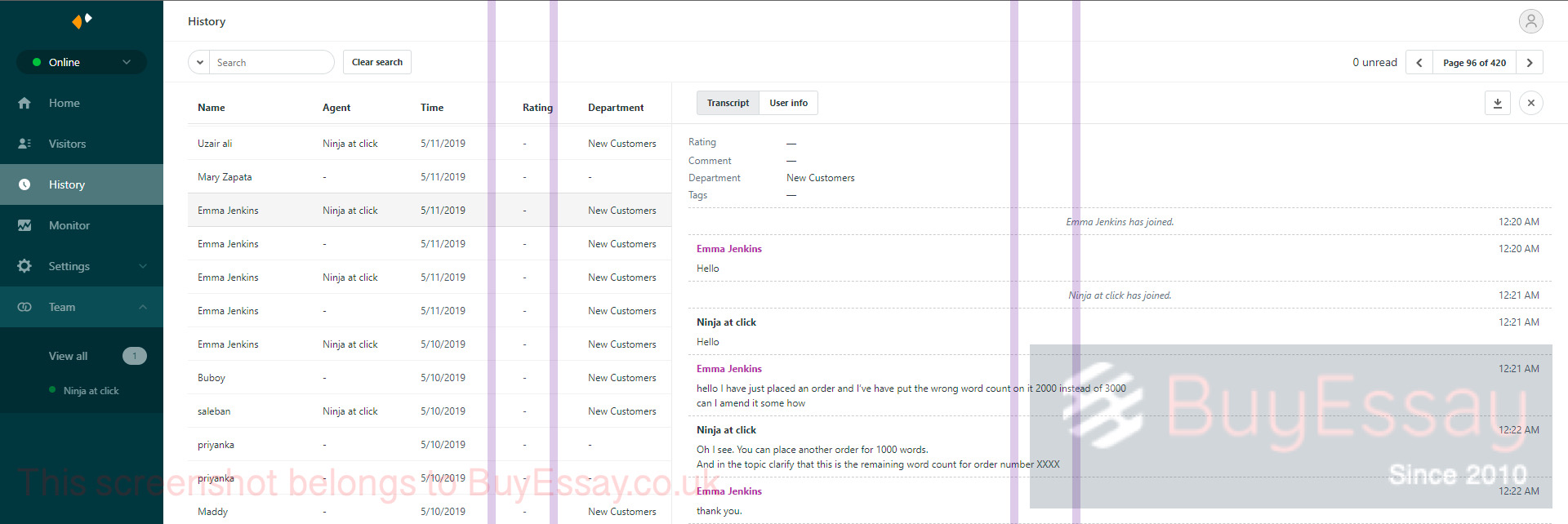Open the Monitor menu item
Viewport: 1568px width, 524px height.
coord(82,225)
